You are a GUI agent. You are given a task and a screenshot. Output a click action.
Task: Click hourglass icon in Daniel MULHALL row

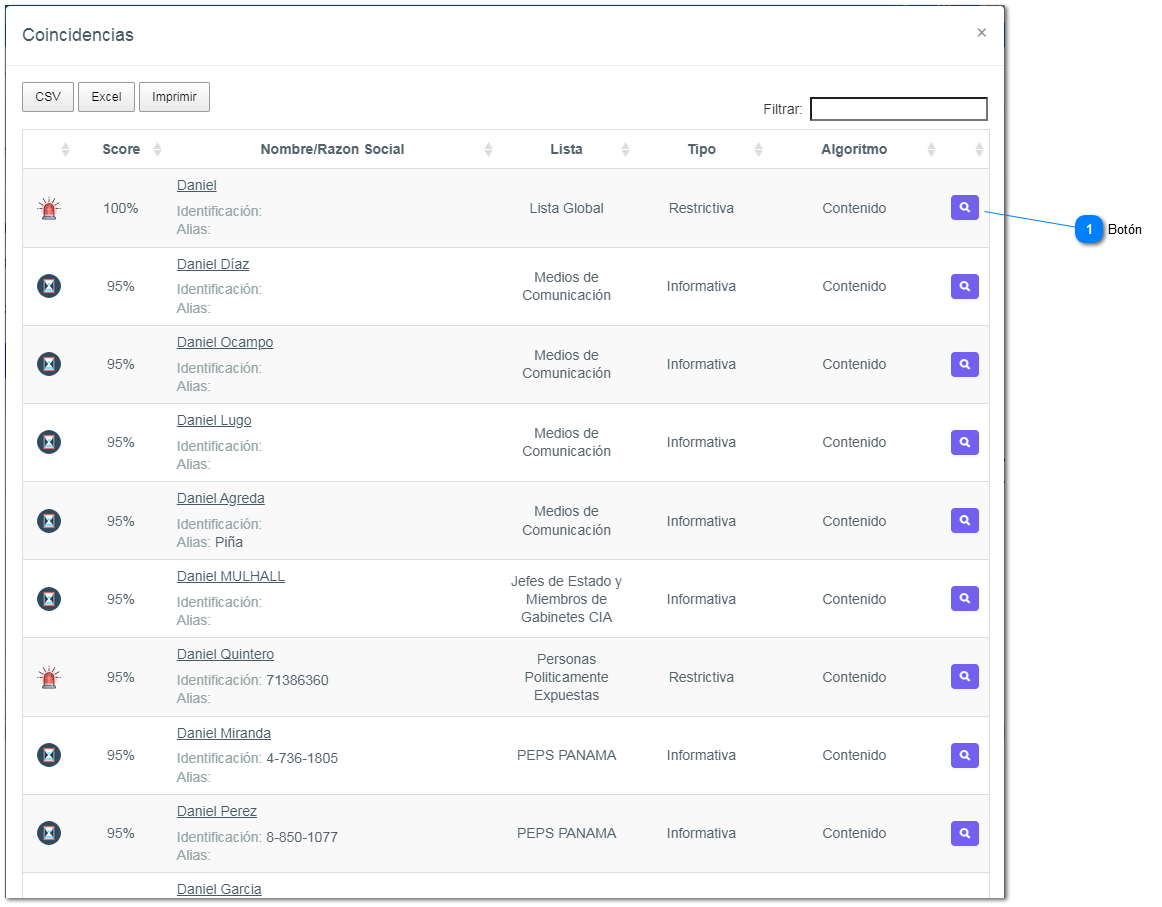point(49,599)
